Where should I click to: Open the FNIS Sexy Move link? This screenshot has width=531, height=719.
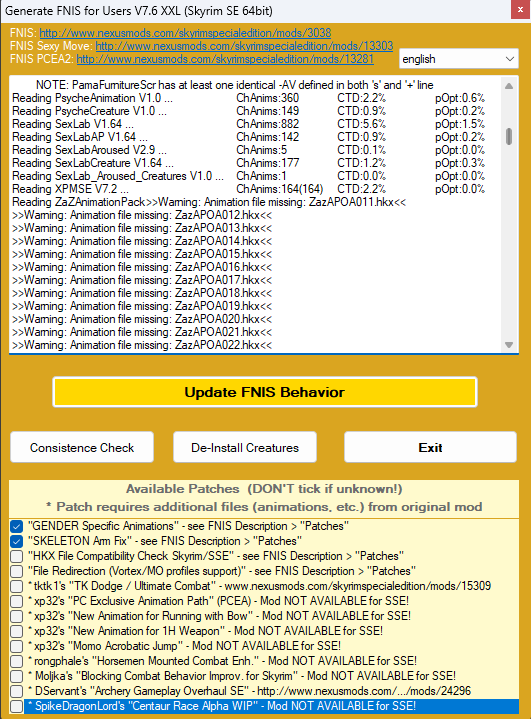coord(244,46)
